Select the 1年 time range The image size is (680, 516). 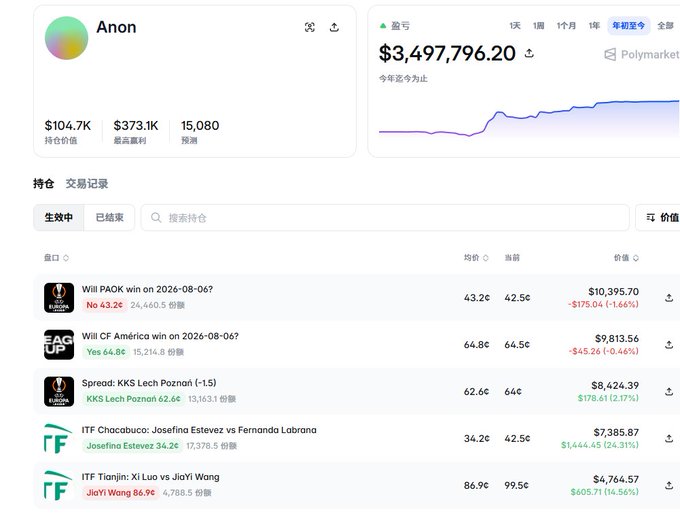pos(594,26)
